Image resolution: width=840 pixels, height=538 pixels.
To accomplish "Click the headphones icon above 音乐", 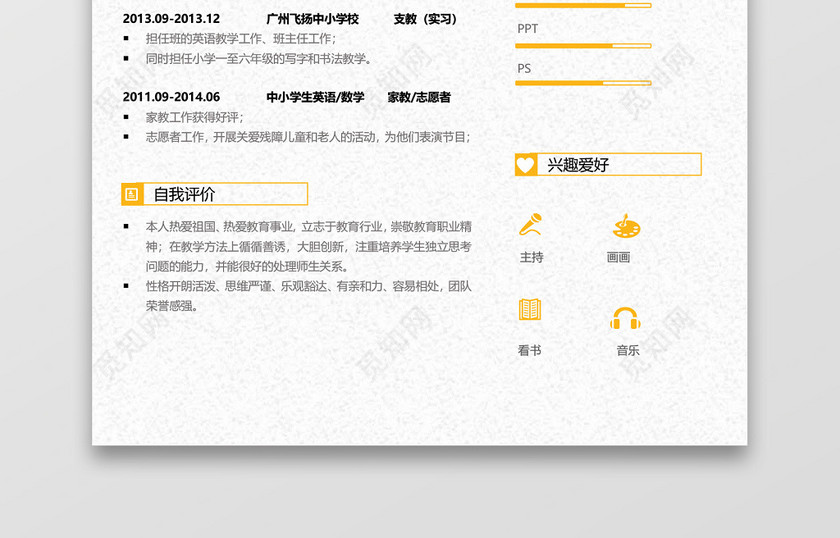I will coord(625,318).
